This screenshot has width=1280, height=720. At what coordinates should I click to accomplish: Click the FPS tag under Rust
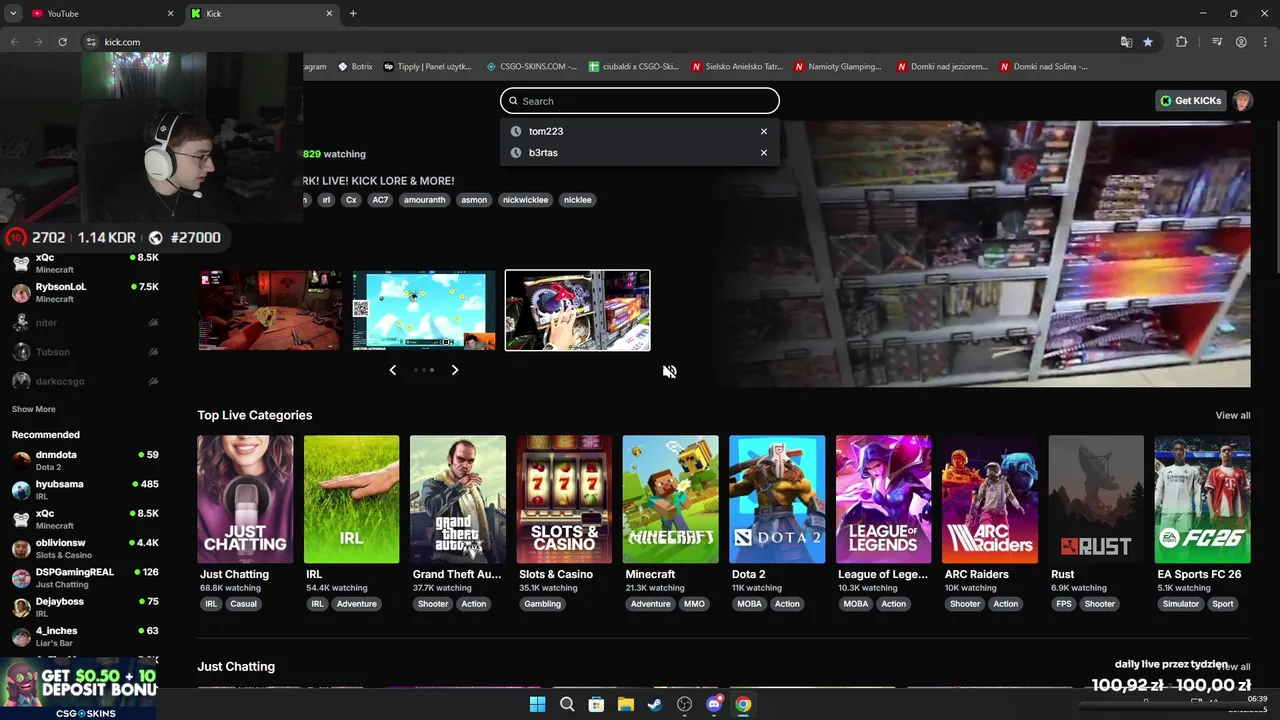tap(1063, 604)
